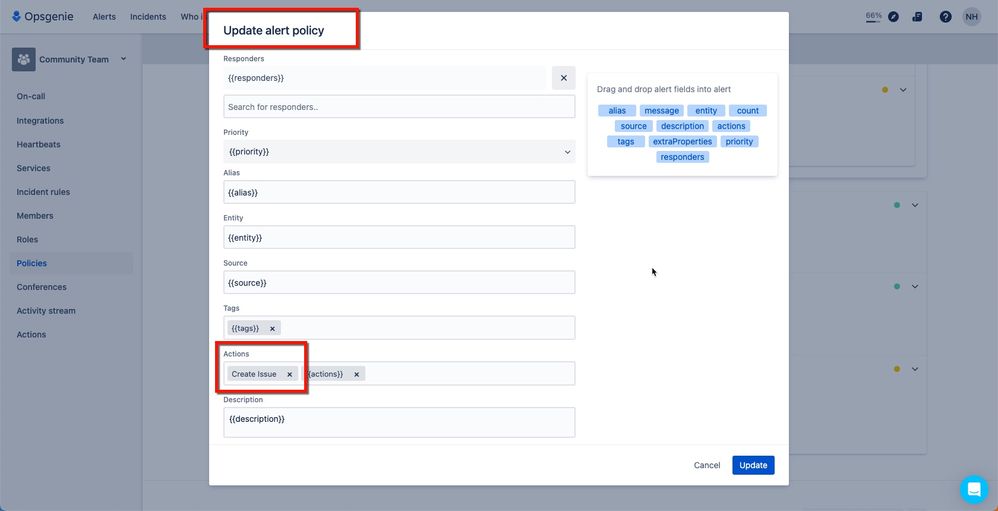Open the Priority dropdown
Viewport: 998px width, 511px height.
coord(399,152)
